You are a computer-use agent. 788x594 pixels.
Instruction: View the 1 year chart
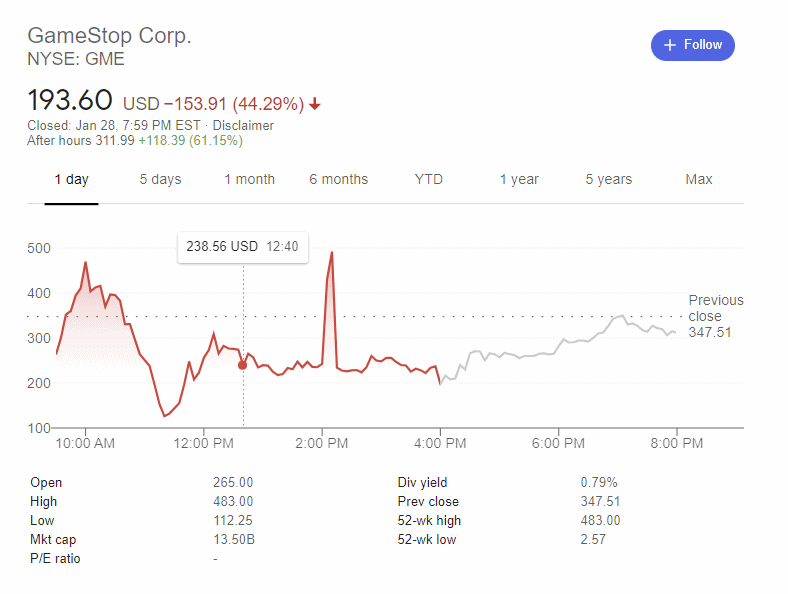coord(519,180)
